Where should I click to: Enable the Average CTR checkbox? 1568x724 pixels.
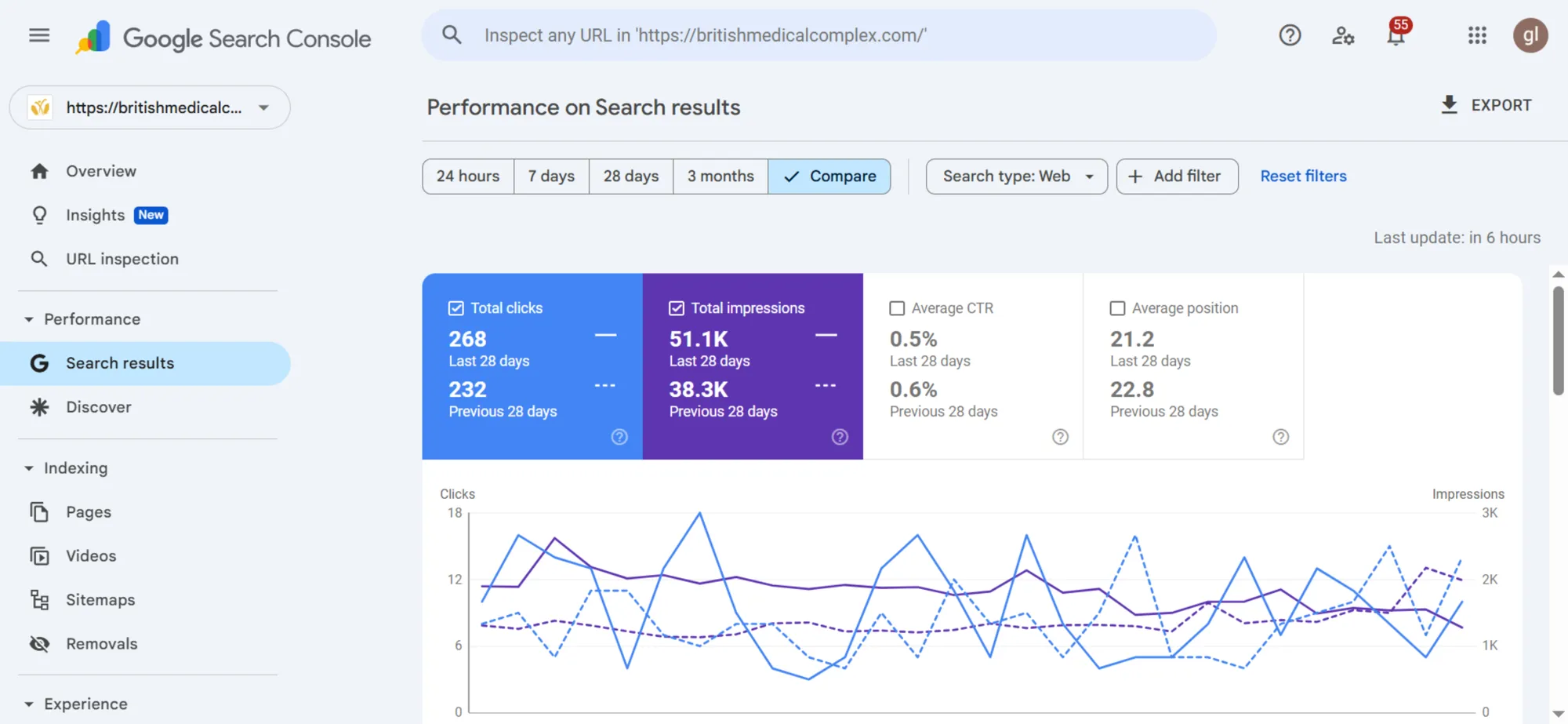coord(897,308)
